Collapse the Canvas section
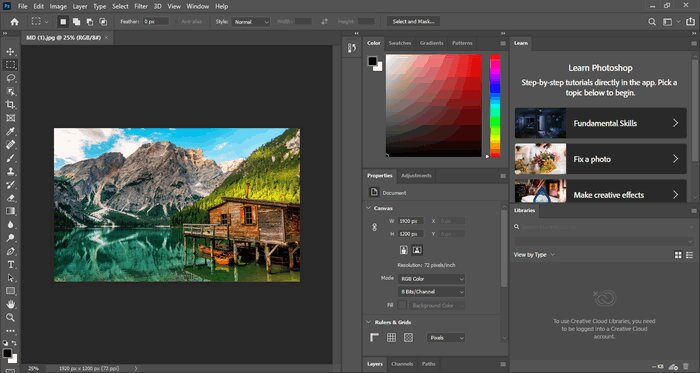The image size is (700, 373). (369, 208)
